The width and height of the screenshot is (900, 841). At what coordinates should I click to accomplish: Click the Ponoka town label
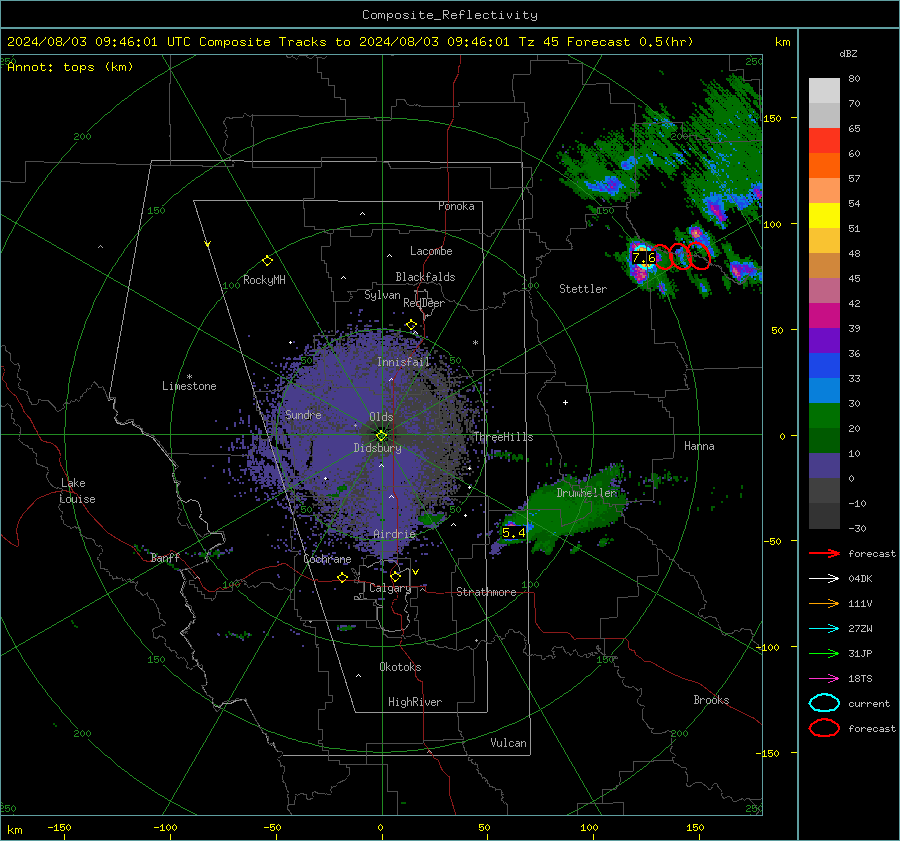[x=456, y=206]
